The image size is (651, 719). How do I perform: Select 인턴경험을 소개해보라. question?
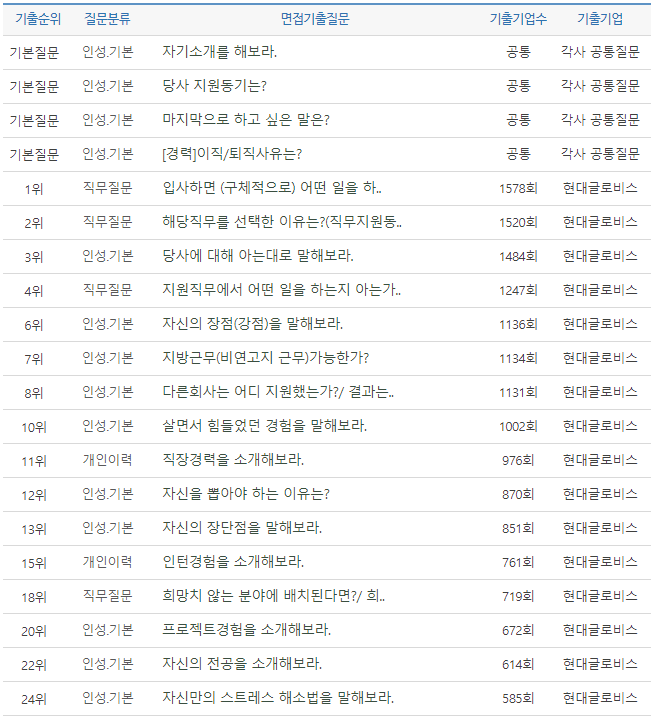click(x=233, y=562)
